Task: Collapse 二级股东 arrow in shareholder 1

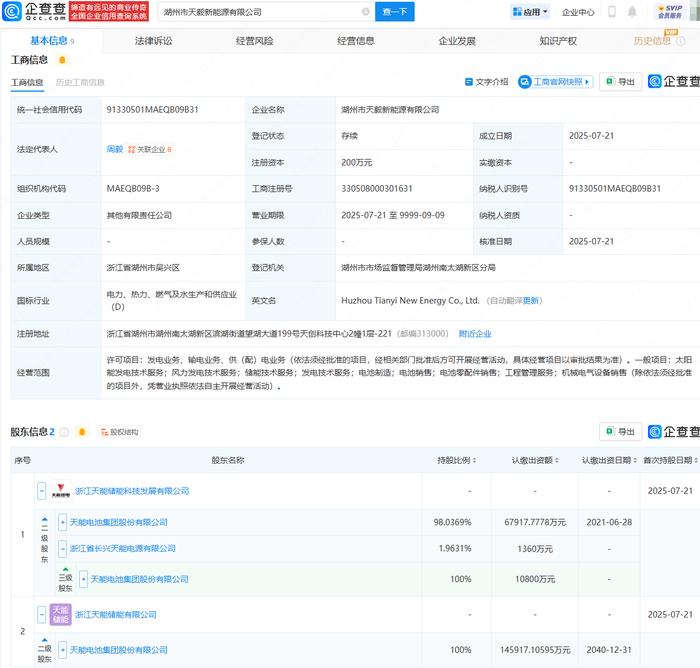Action: [45, 520]
